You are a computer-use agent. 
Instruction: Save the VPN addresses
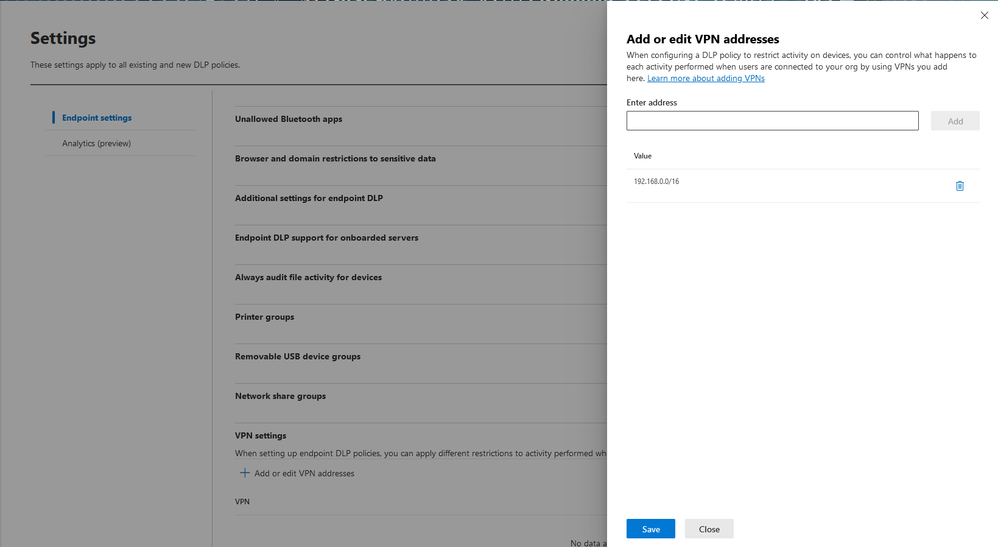[650, 529]
